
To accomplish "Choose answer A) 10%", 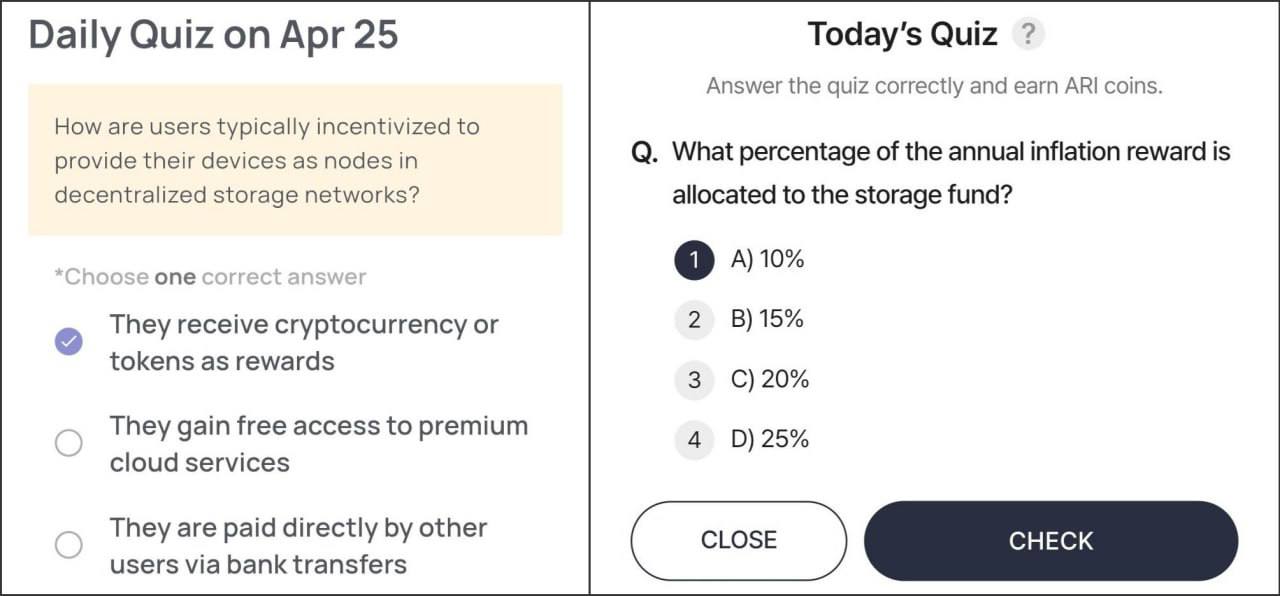I will click(x=768, y=259).
